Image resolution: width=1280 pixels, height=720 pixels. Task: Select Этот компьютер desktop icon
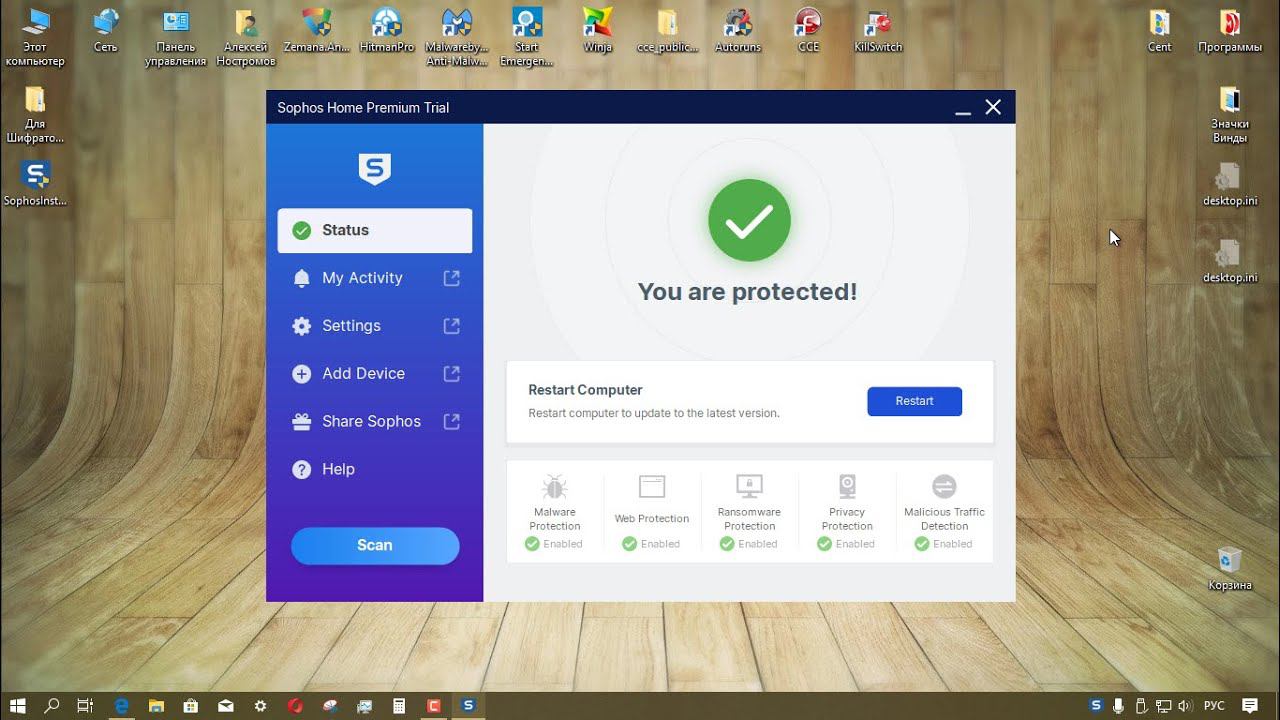(x=35, y=37)
